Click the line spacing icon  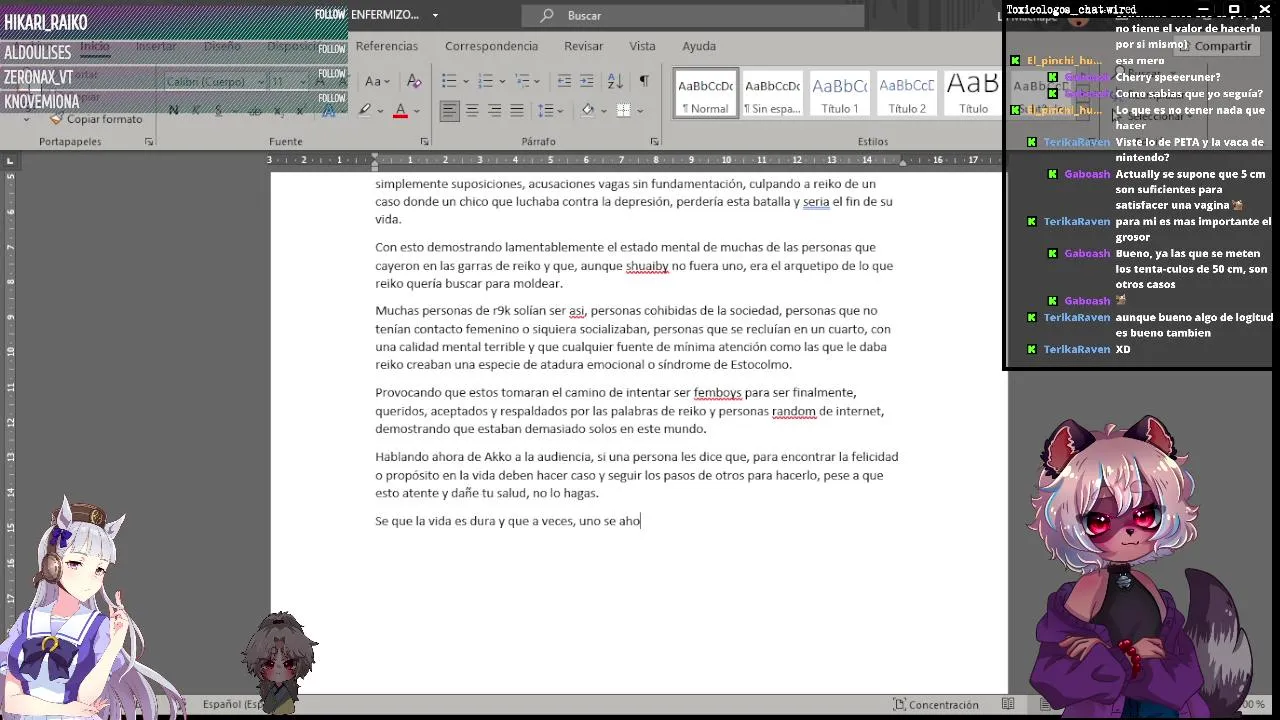point(544,110)
